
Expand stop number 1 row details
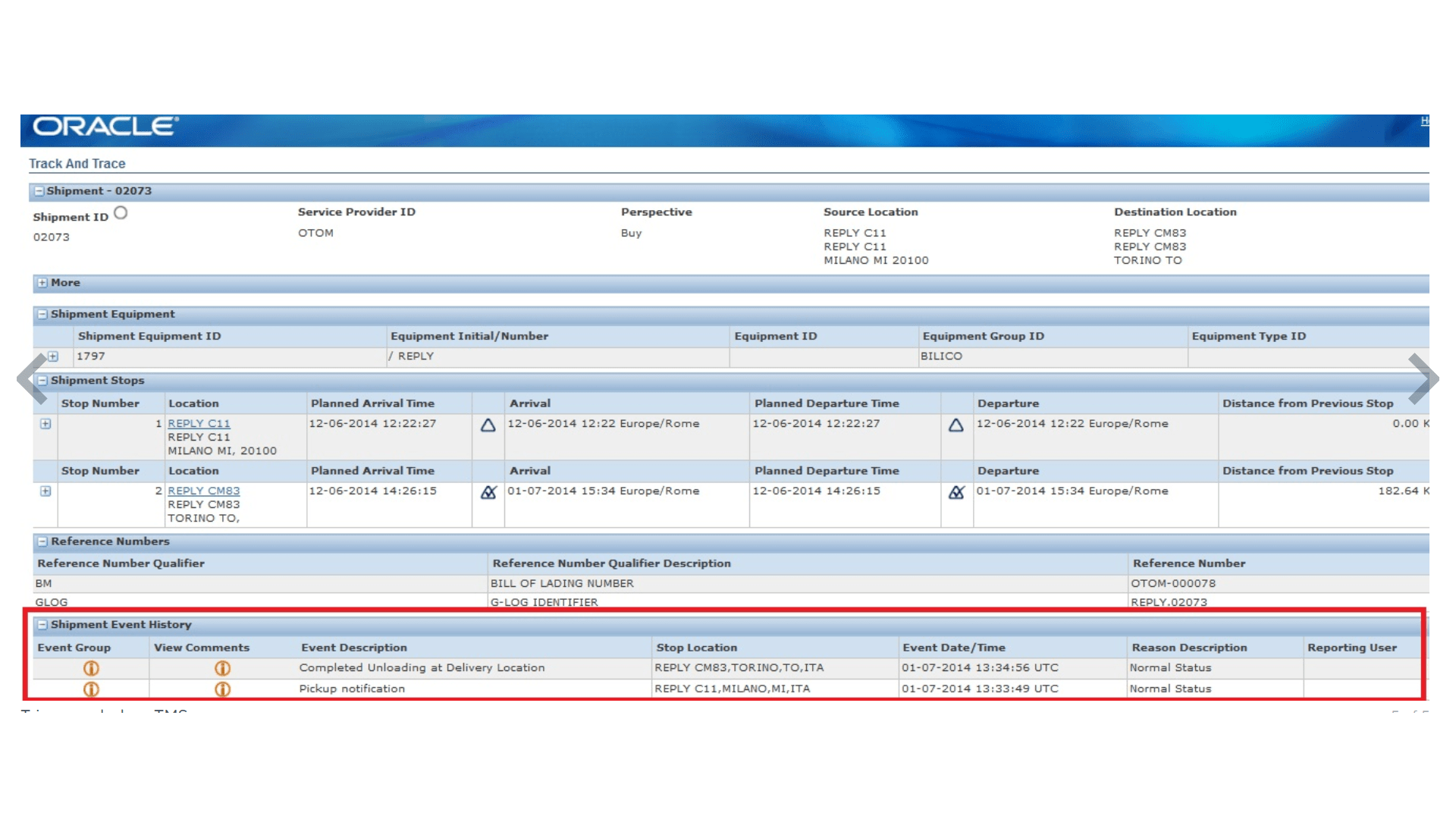coord(45,424)
